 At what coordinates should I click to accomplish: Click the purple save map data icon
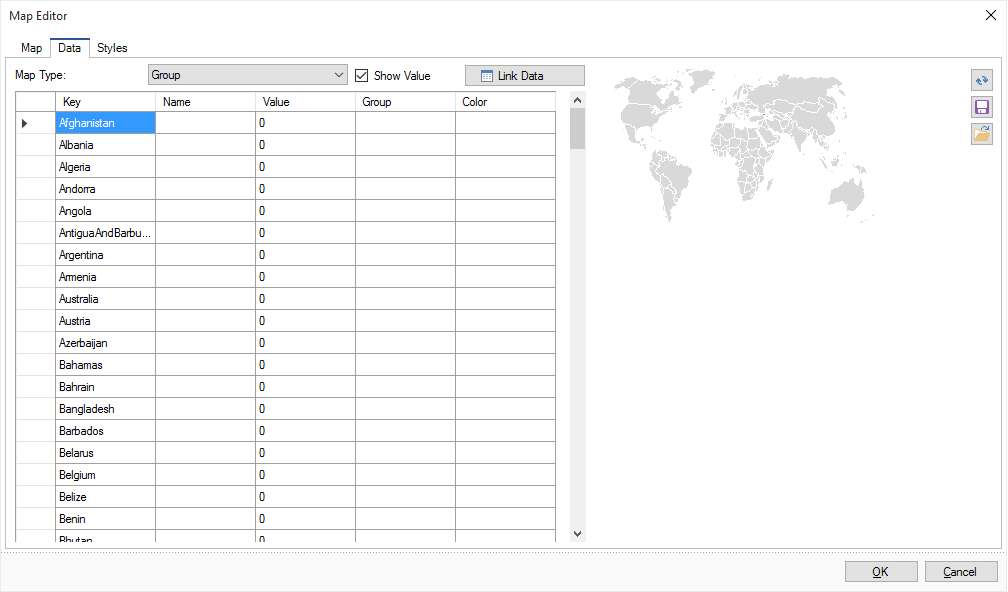pyautogui.click(x=981, y=107)
